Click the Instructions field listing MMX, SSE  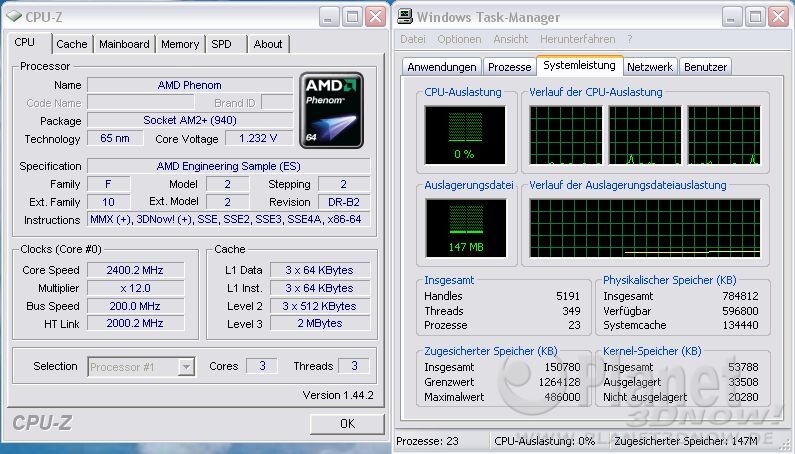[229, 220]
